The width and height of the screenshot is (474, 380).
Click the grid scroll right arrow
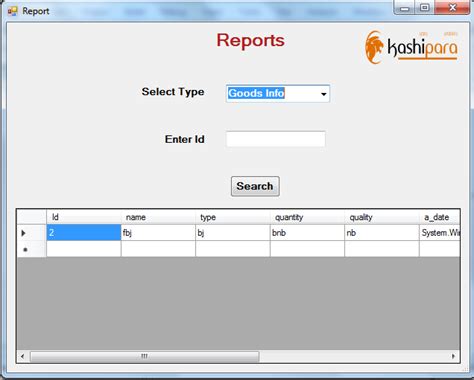click(x=453, y=356)
